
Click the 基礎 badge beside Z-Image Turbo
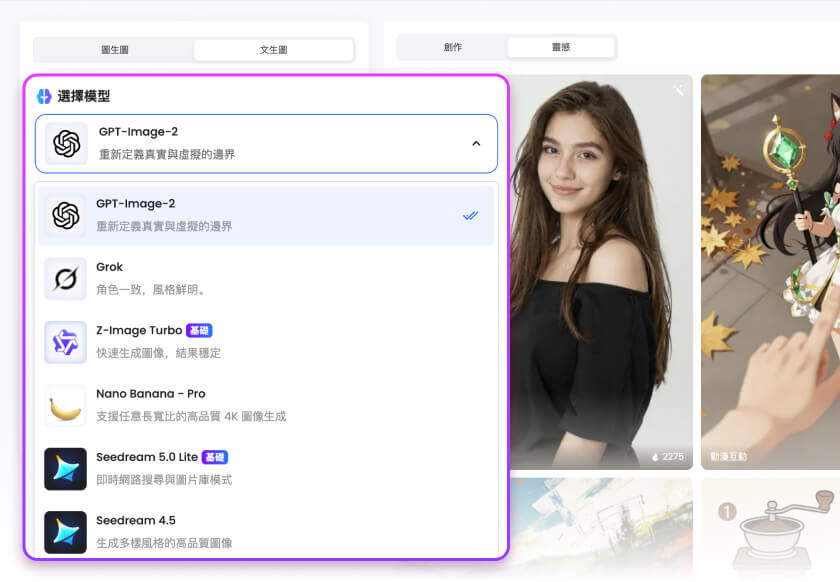coord(199,331)
